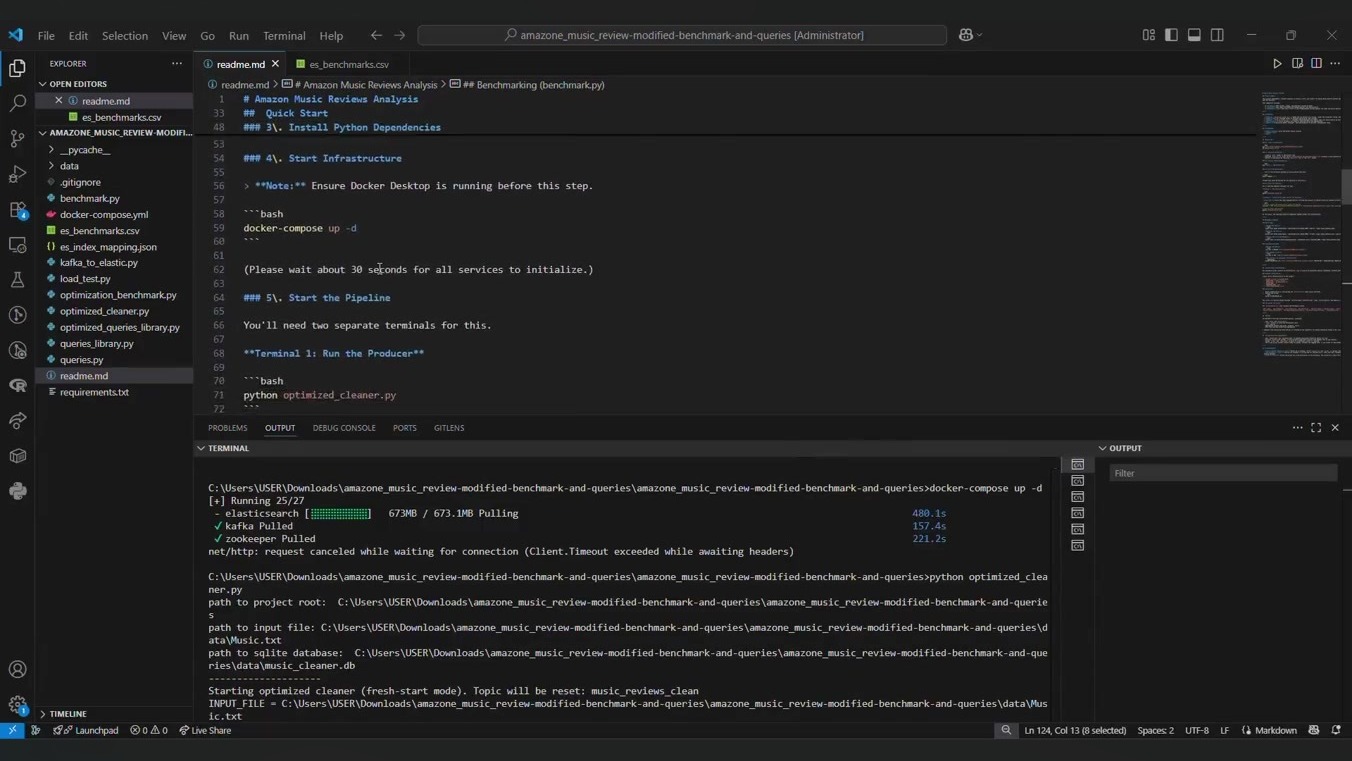Screen dimensions: 1352x761
Task: Switch to the Debug Console tab
Action: tap(344, 428)
